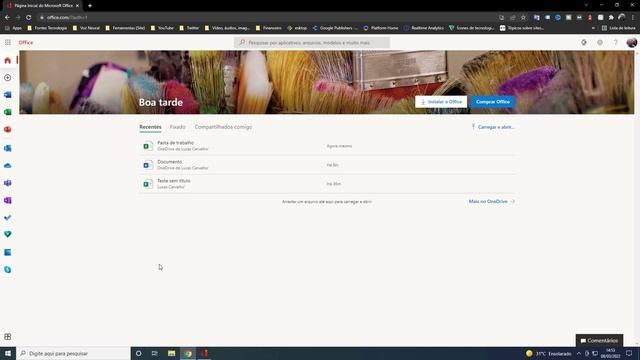
Task: Open the Comentários feedback button
Action: tap(599, 340)
